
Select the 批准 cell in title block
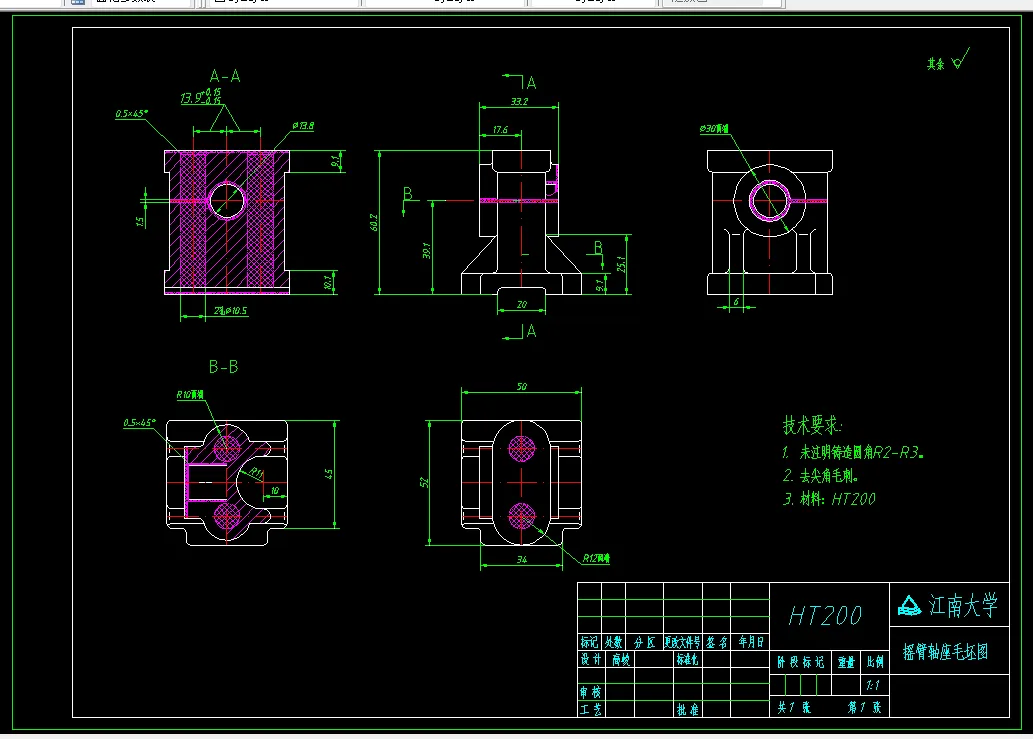687,709
